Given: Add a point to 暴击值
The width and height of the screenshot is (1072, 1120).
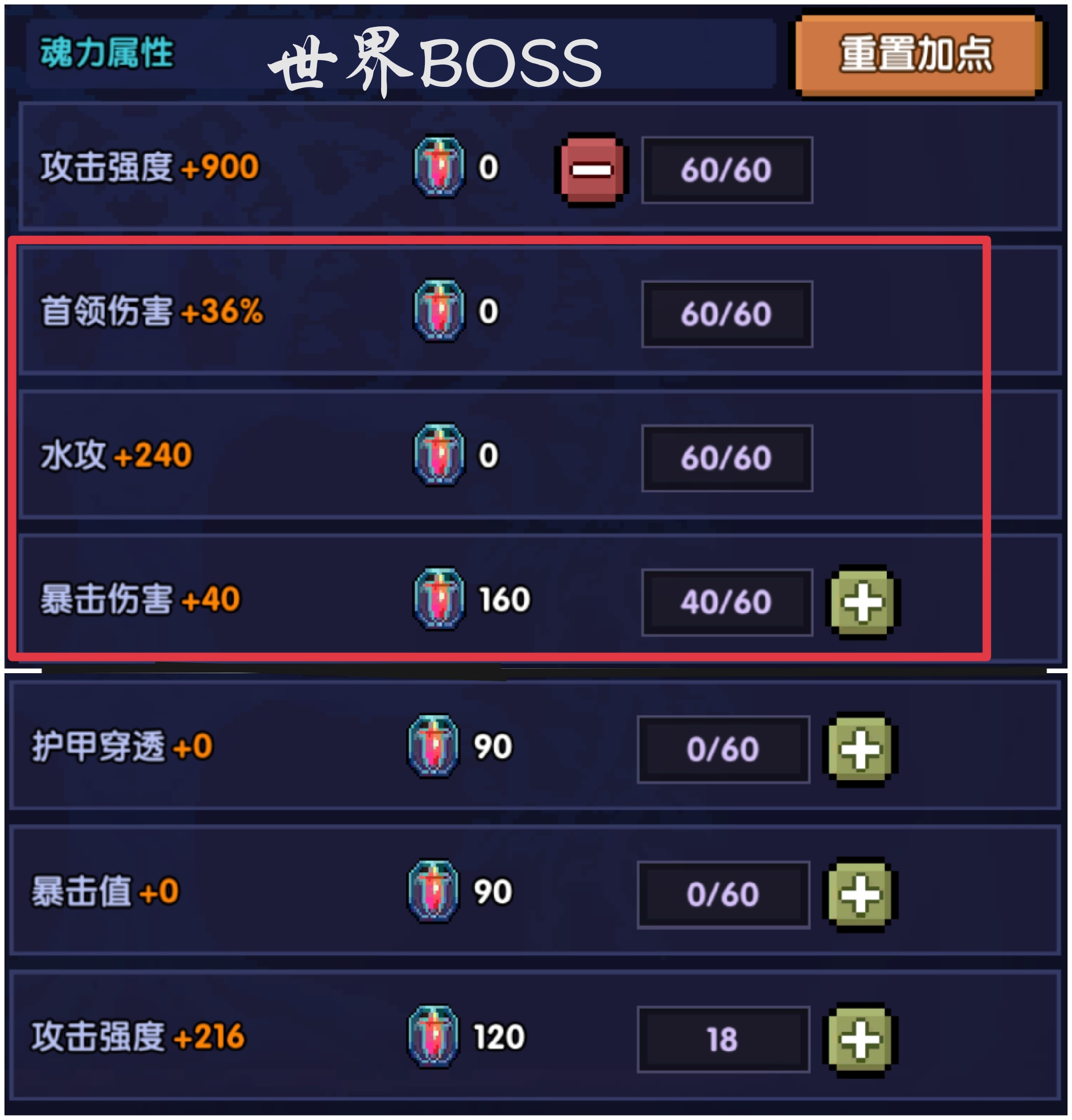Looking at the screenshot, I should click(860, 894).
